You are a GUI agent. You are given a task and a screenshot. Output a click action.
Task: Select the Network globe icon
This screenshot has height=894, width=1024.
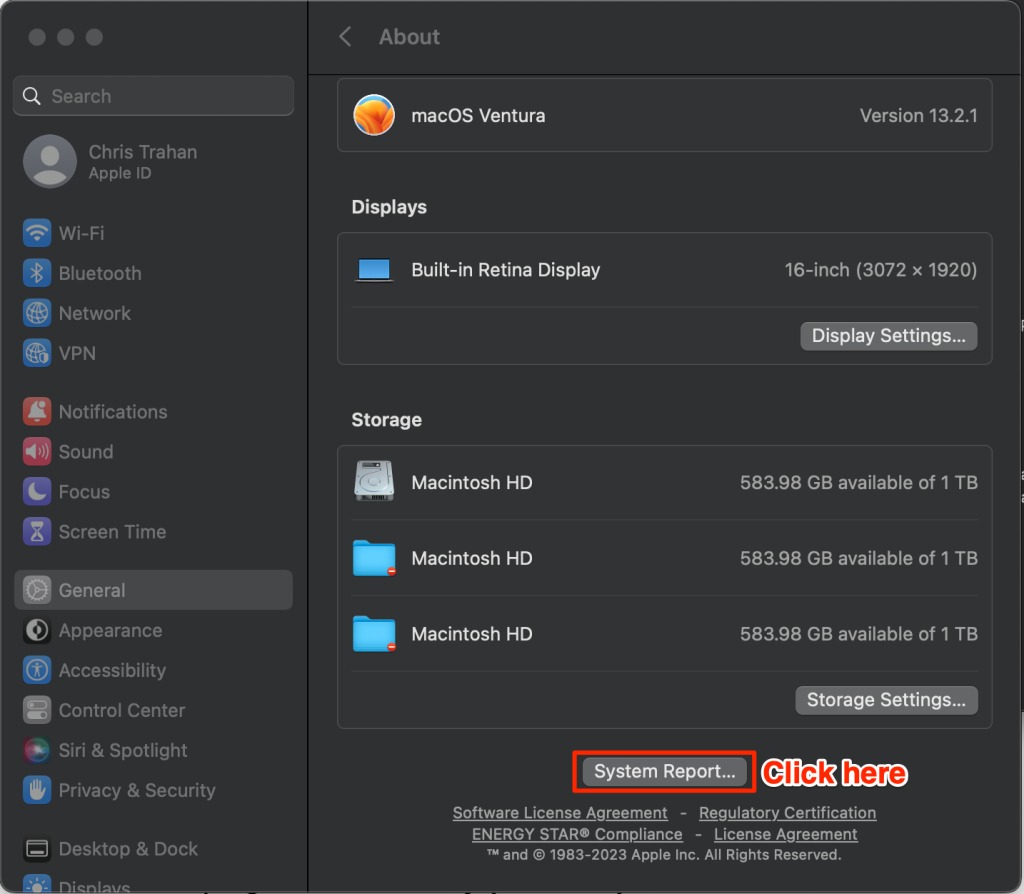tap(37, 313)
